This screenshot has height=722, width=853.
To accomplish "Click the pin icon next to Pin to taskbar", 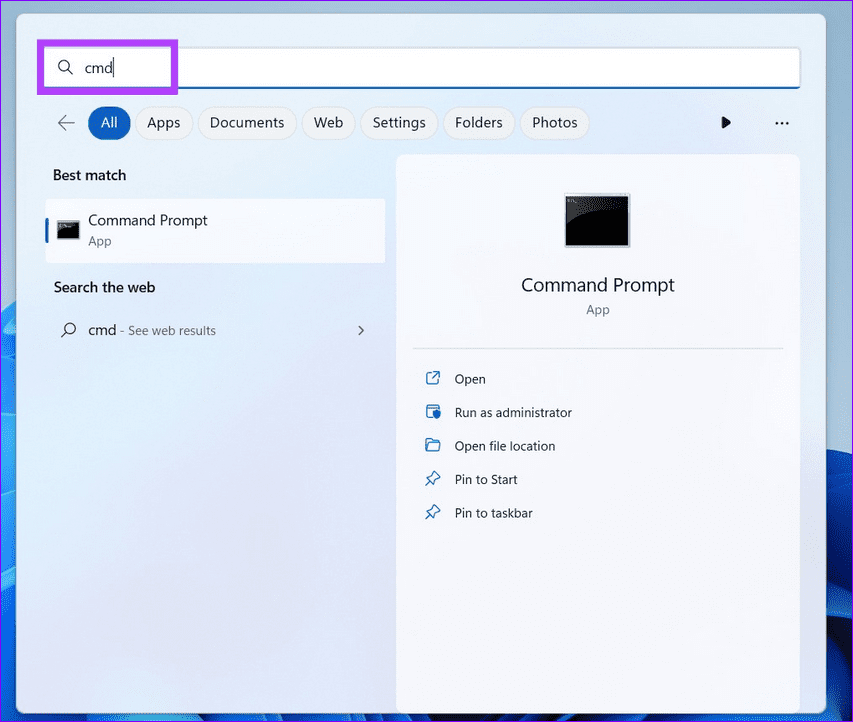I will (433, 512).
